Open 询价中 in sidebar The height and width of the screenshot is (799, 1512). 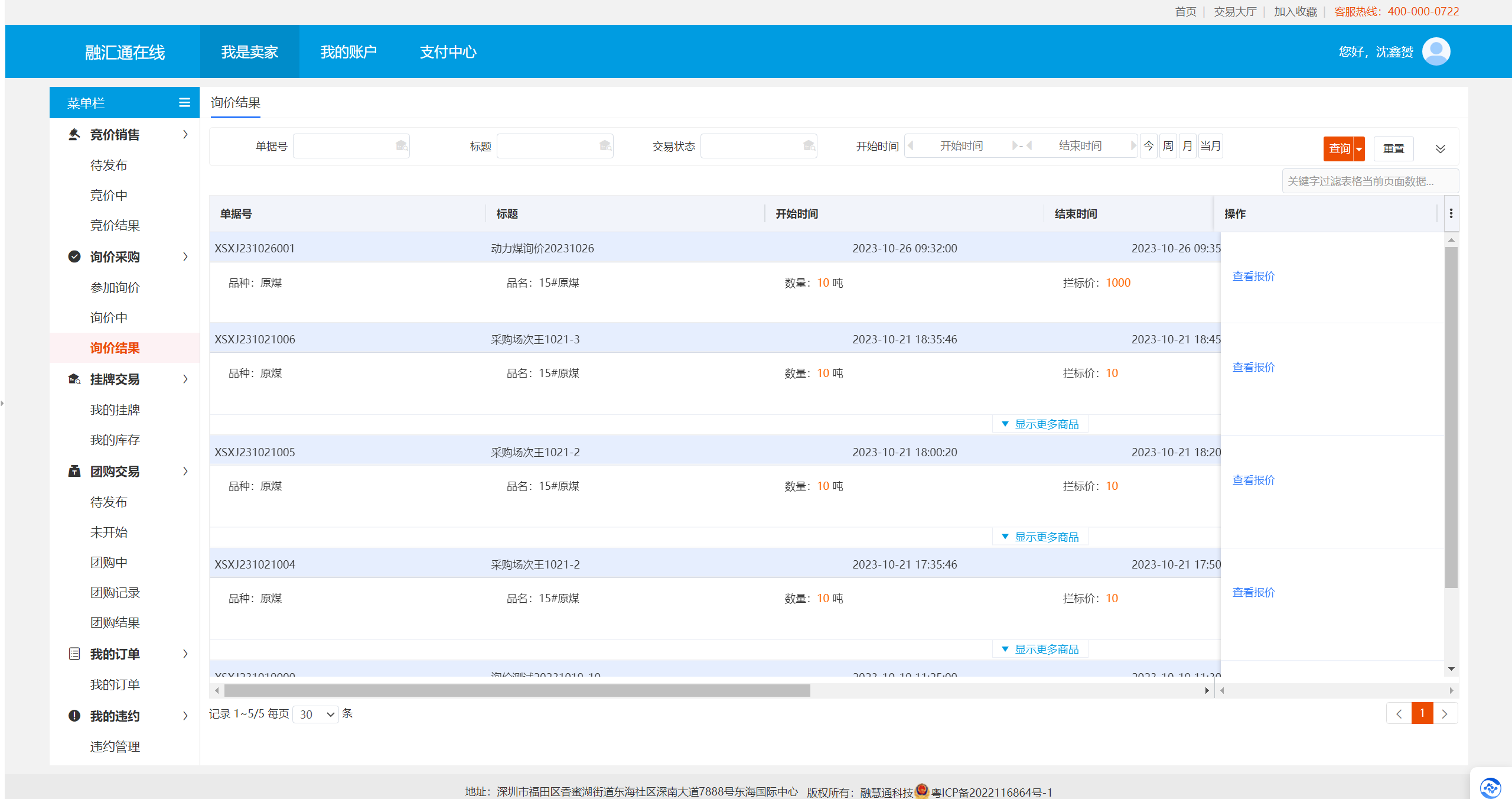[x=109, y=317]
